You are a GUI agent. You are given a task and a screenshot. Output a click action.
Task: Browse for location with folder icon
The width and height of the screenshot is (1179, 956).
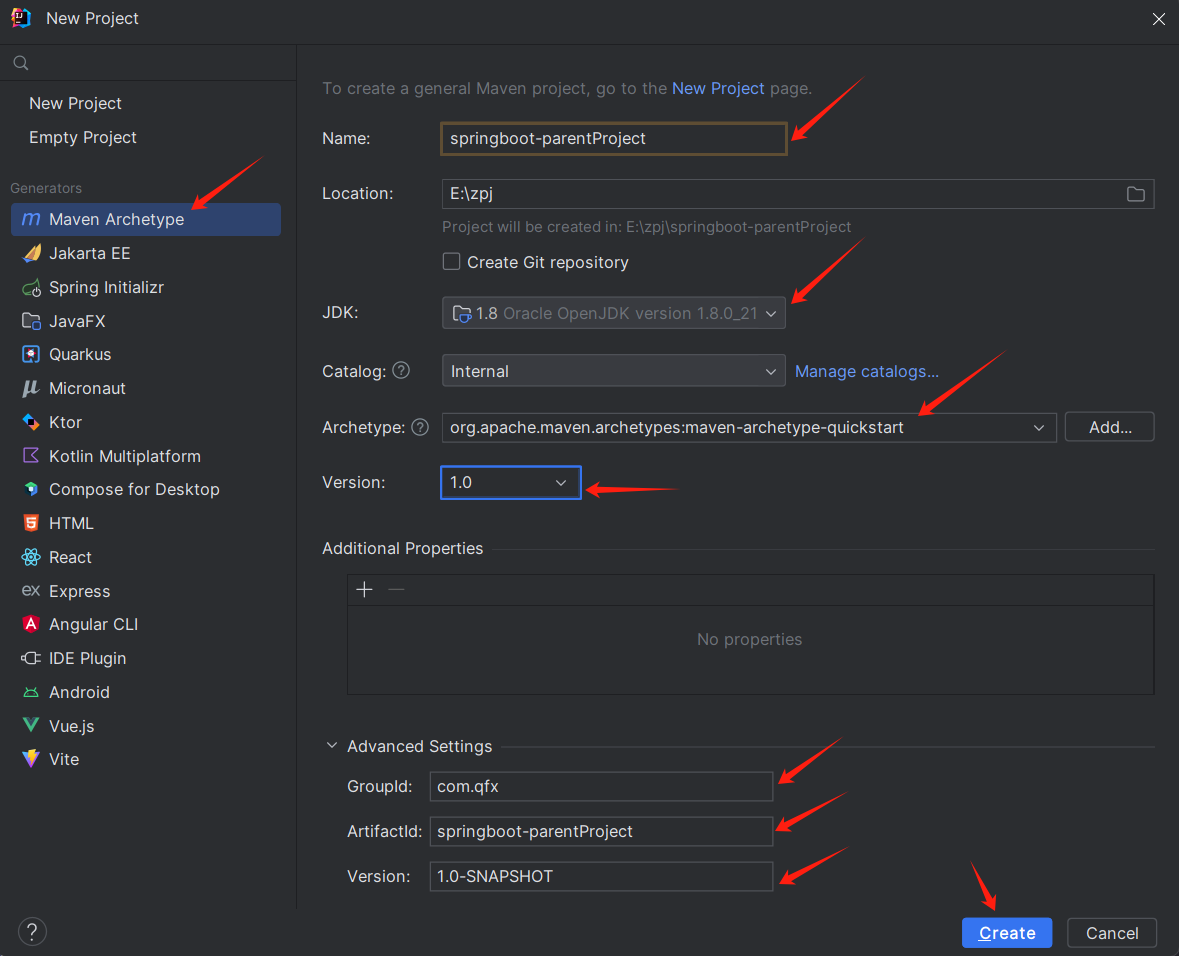pyautogui.click(x=1135, y=194)
